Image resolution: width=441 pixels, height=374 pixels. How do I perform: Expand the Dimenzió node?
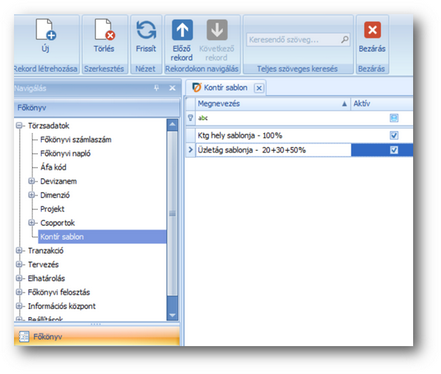[x=32, y=195]
